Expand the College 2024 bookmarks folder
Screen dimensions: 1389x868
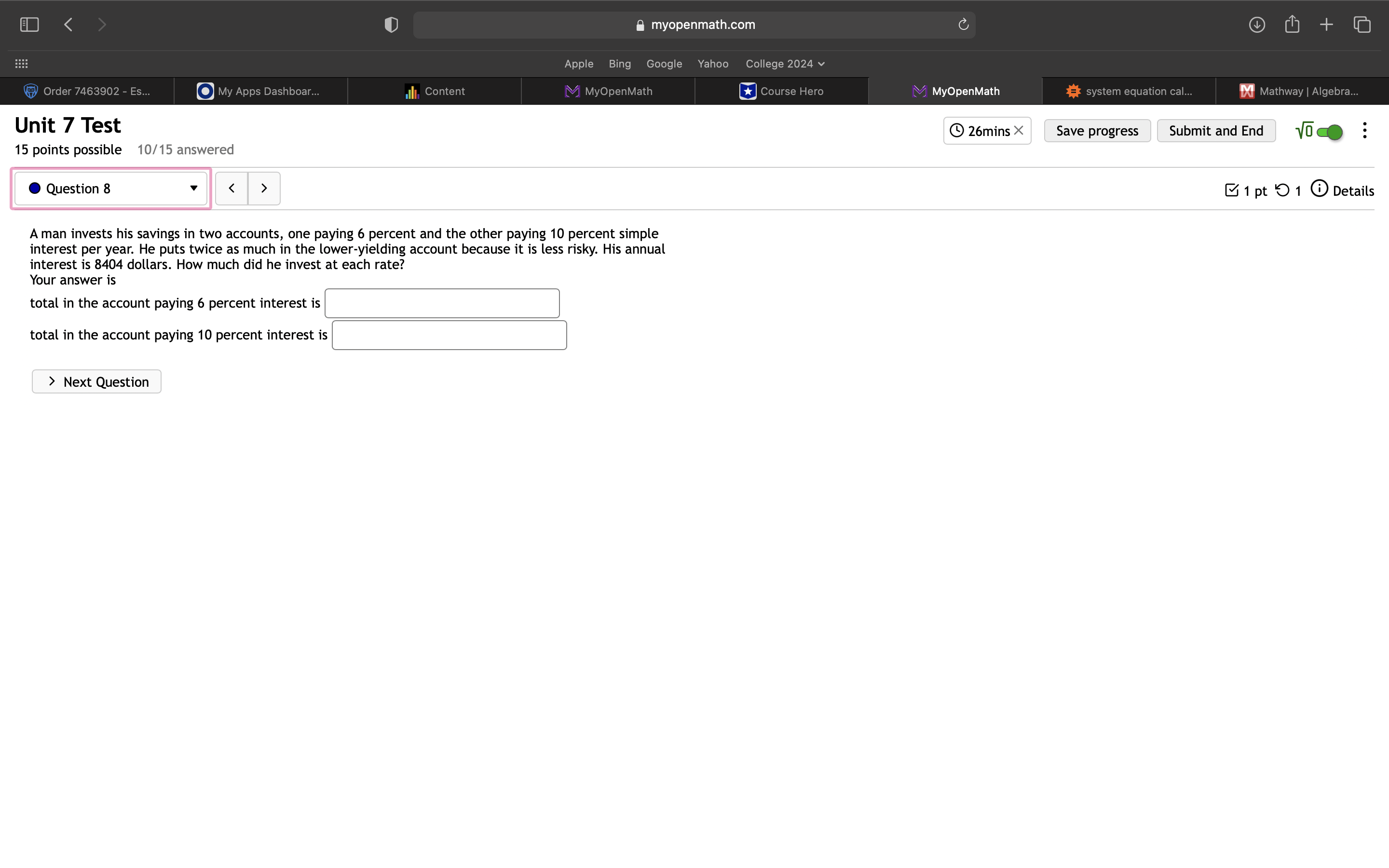[x=784, y=64]
